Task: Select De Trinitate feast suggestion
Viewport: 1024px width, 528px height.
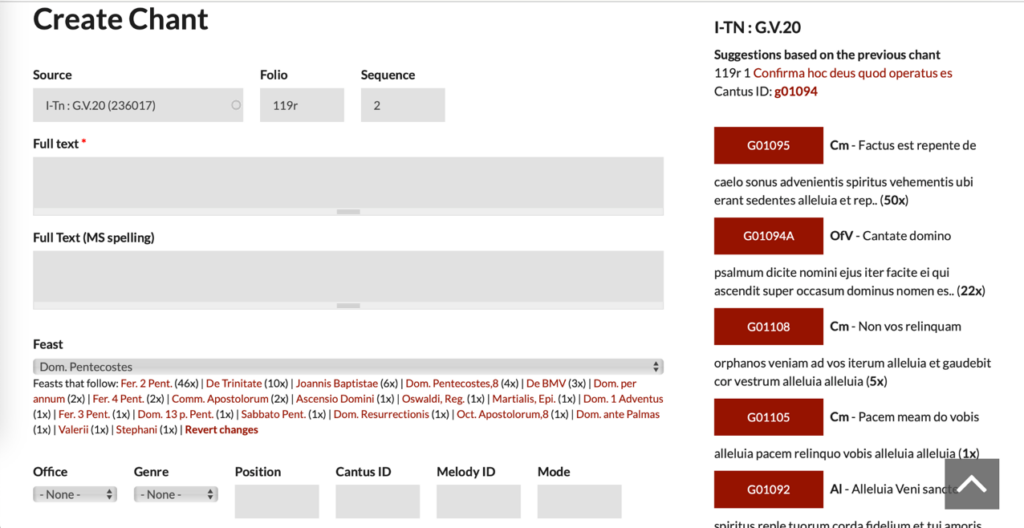Action: [x=233, y=383]
